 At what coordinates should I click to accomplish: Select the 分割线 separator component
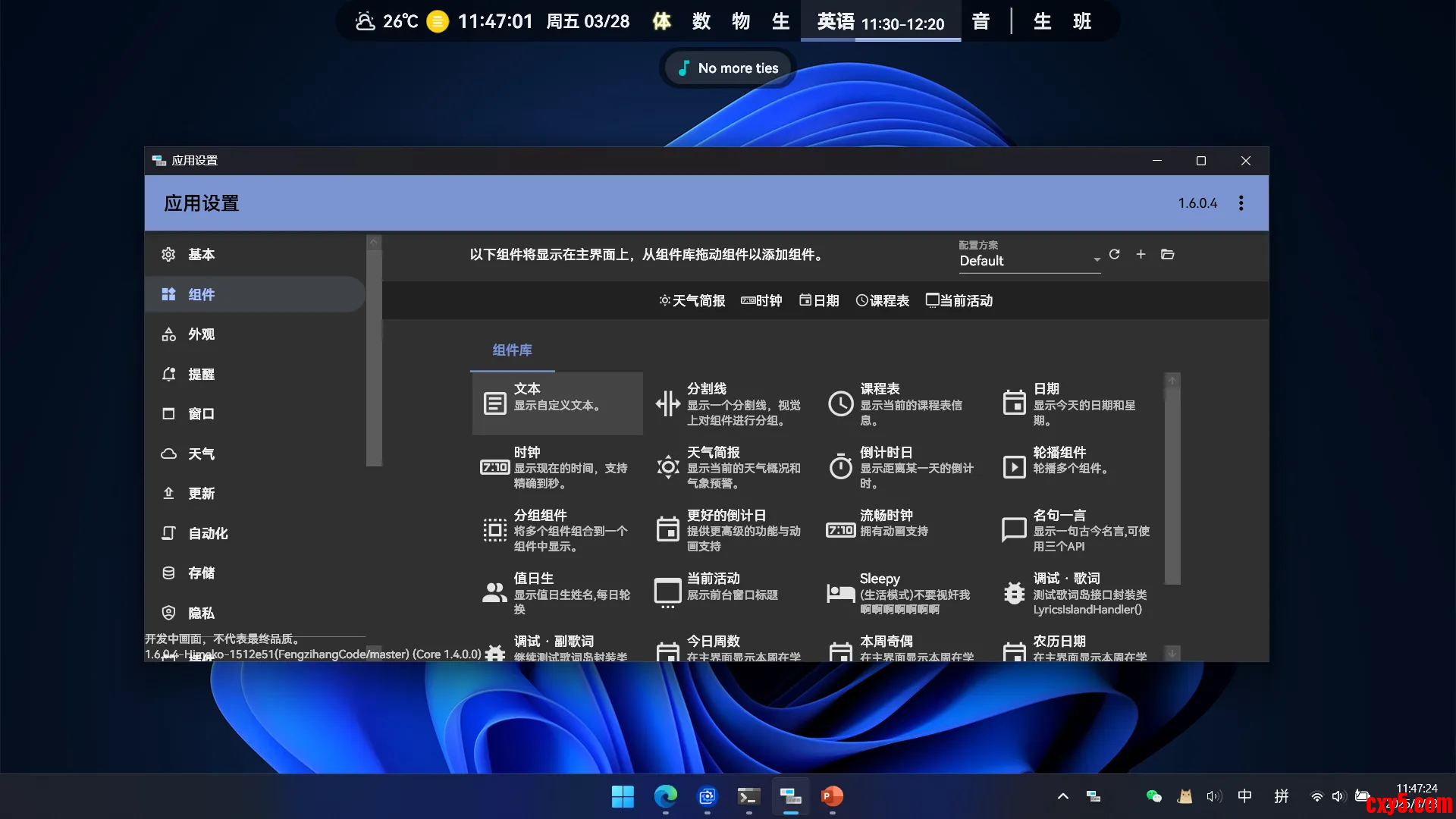[x=730, y=403]
